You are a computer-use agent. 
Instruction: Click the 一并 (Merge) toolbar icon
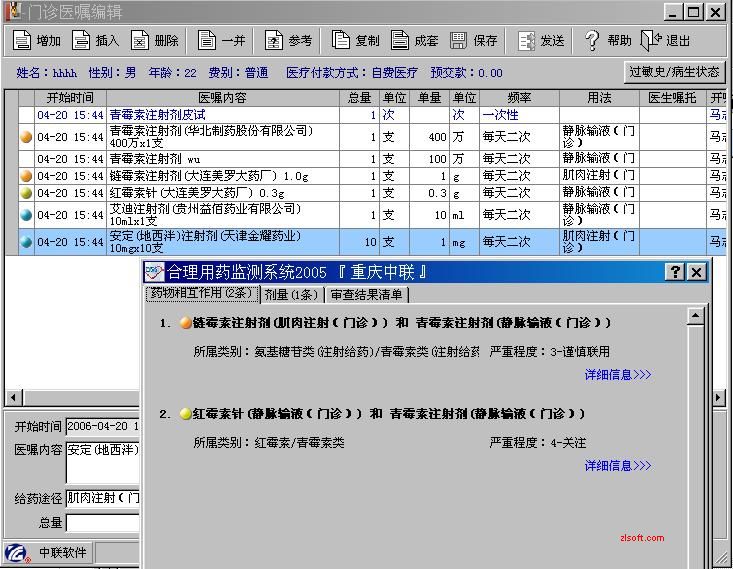207,41
